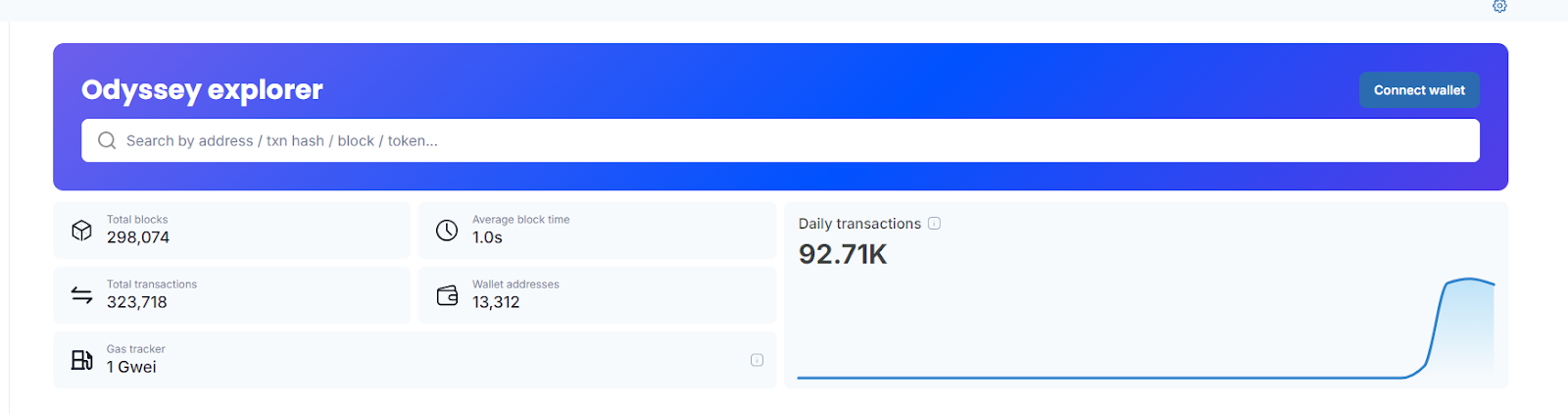
Task: Click the 1 Gwei gas price
Action: point(131,368)
